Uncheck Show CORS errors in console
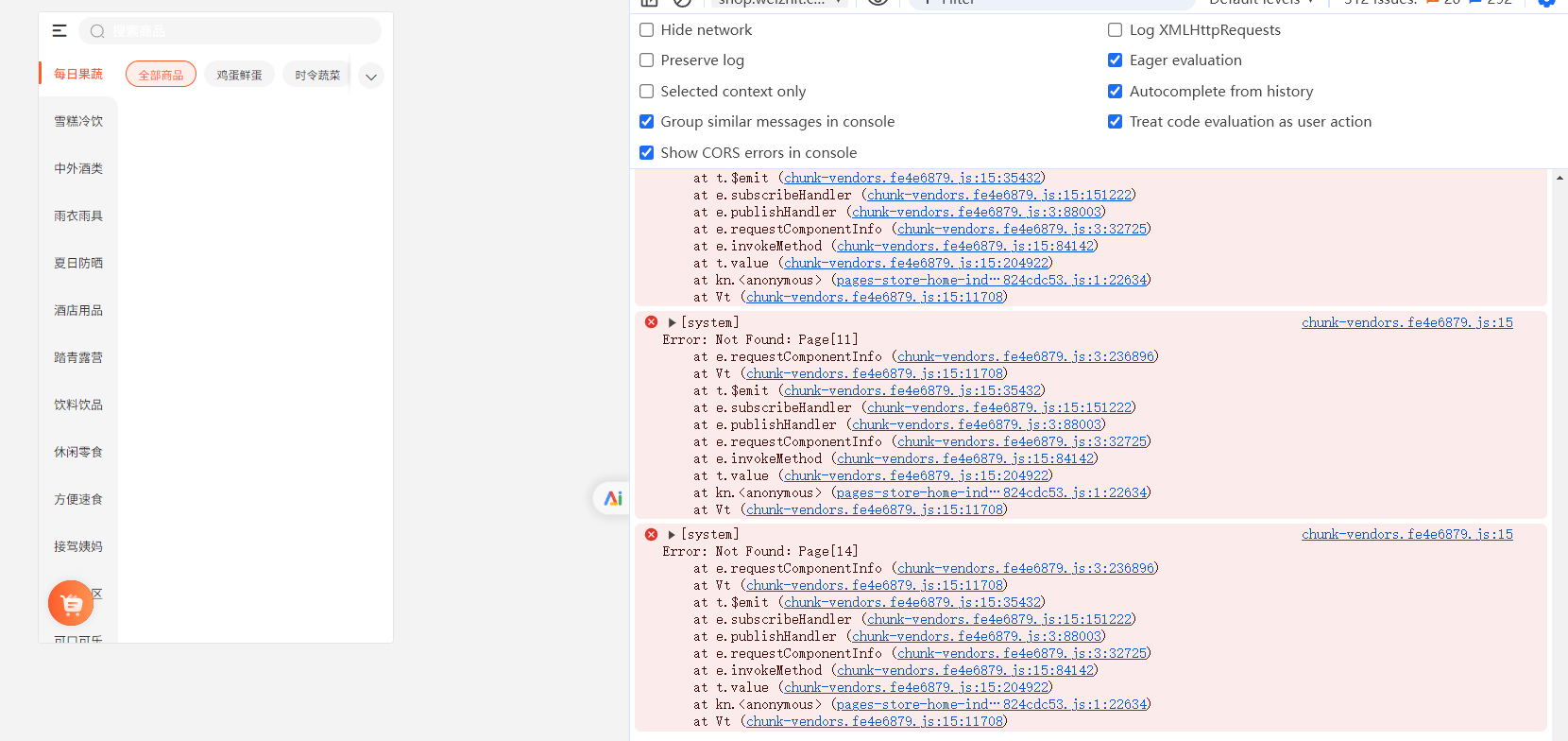1568x741 pixels. click(x=647, y=153)
